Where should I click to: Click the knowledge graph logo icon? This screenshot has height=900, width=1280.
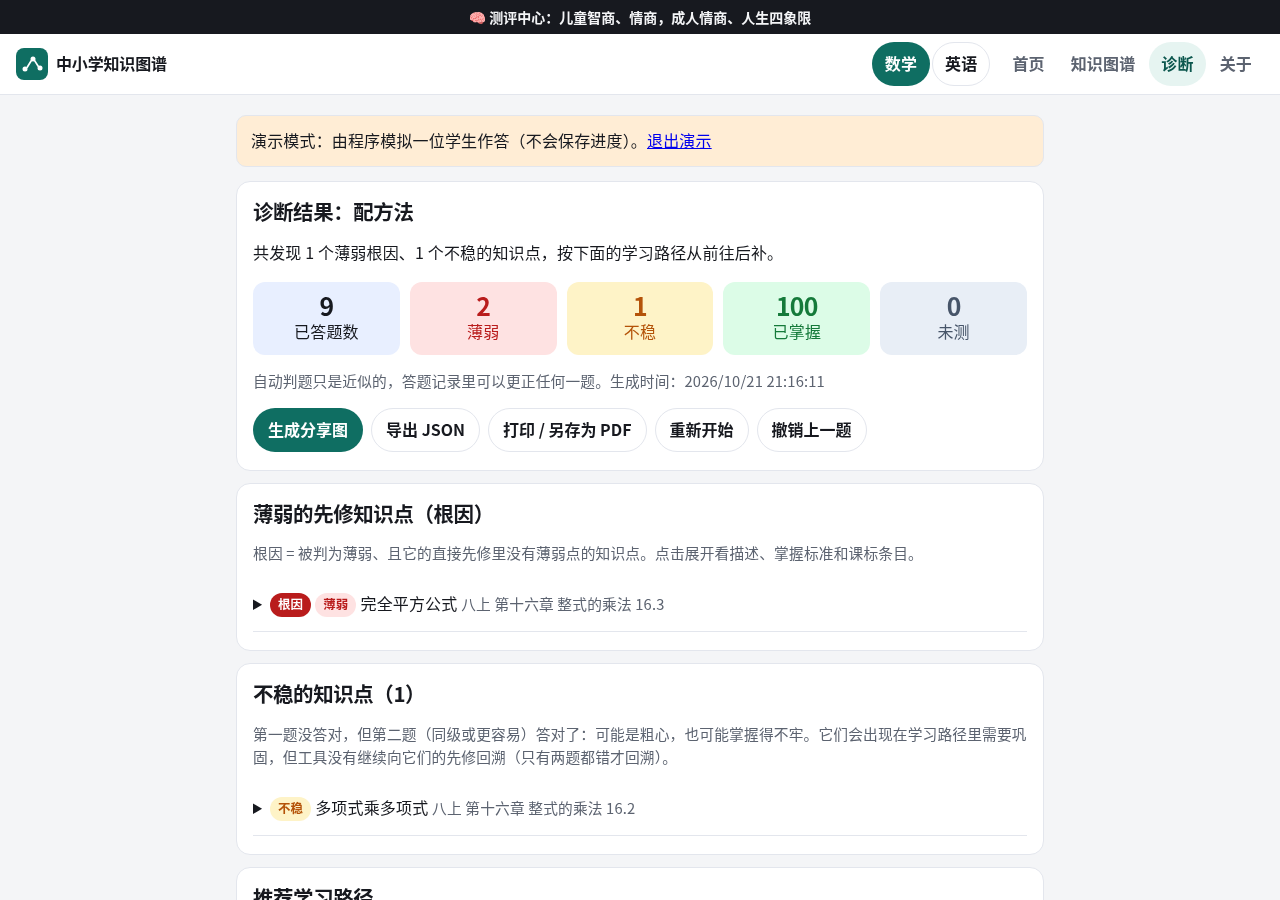coord(32,64)
